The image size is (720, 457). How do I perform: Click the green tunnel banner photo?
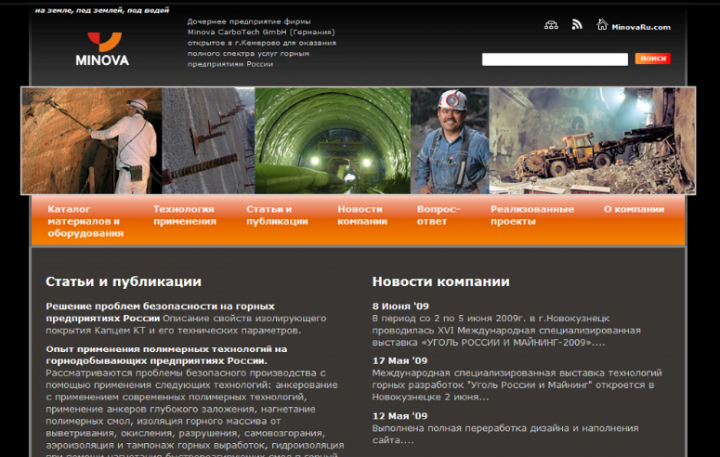[332, 141]
